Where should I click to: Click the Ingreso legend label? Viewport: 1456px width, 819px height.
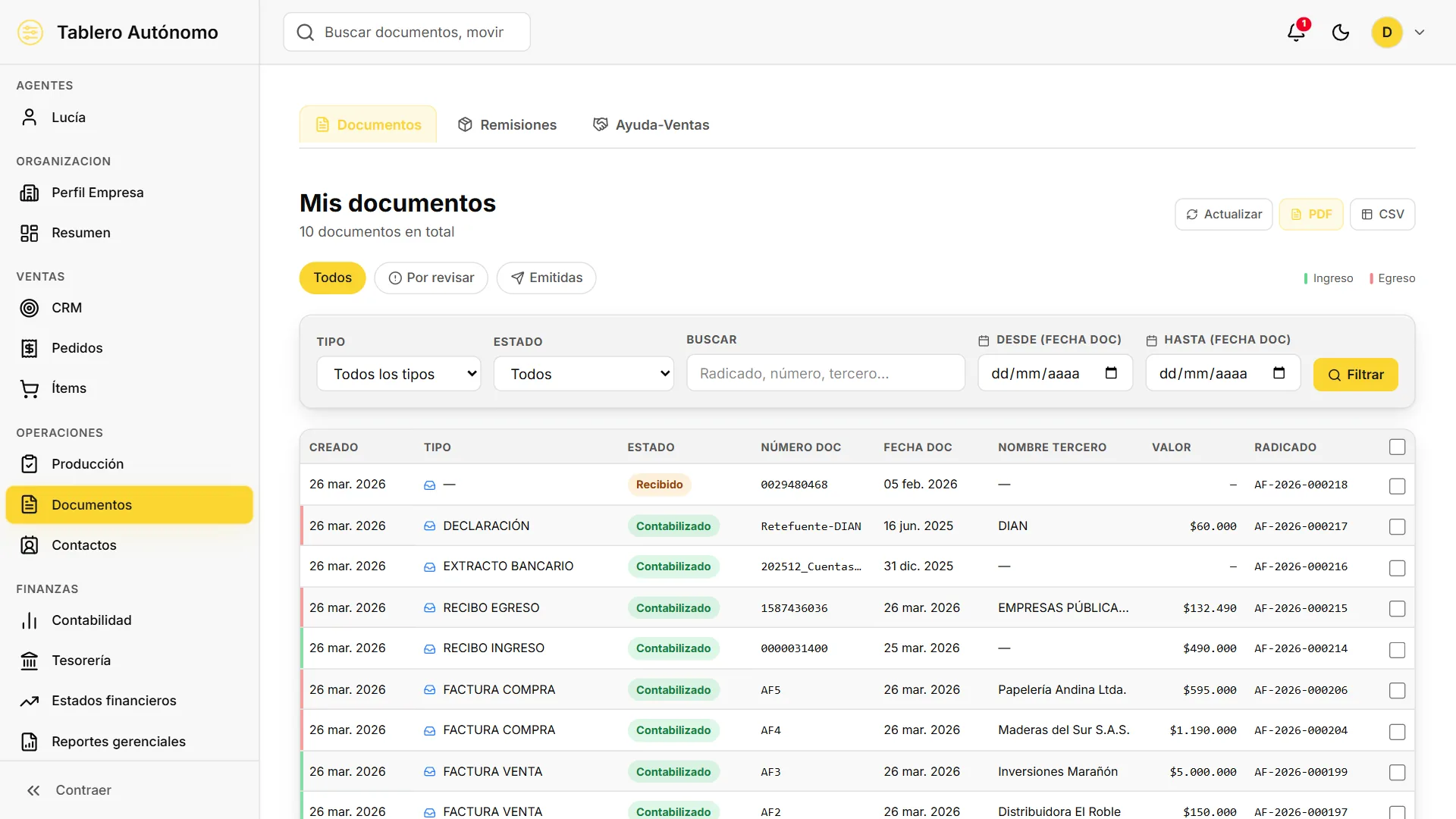point(1332,278)
